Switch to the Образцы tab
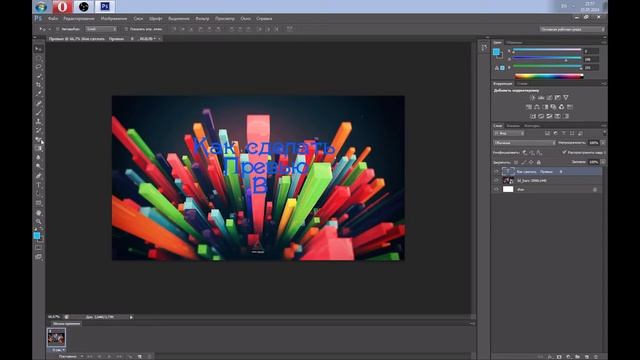The width and height of the screenshot is (640, 360). [514, 42]
